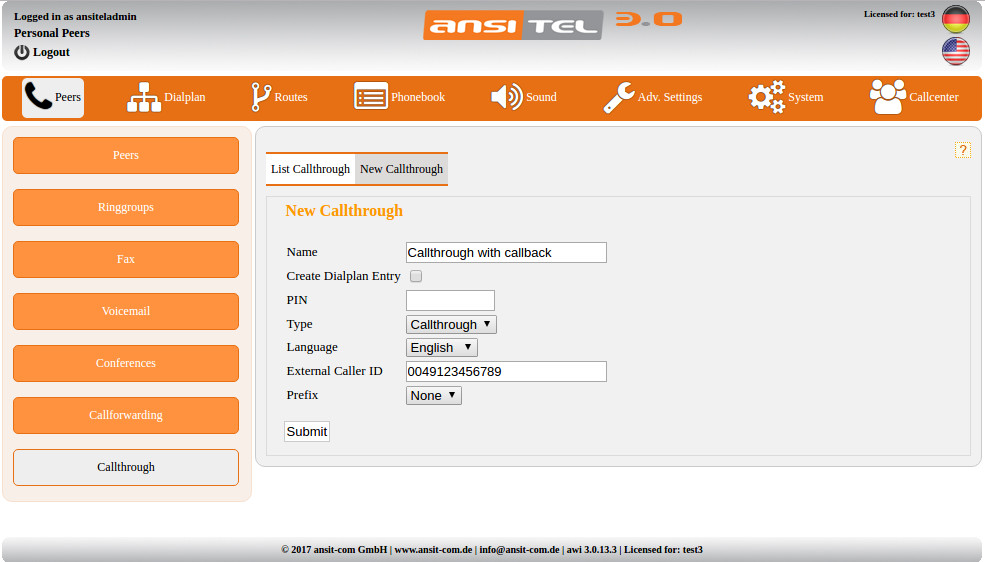
Task: Select the US flag for English
Action: pos(955,52)
